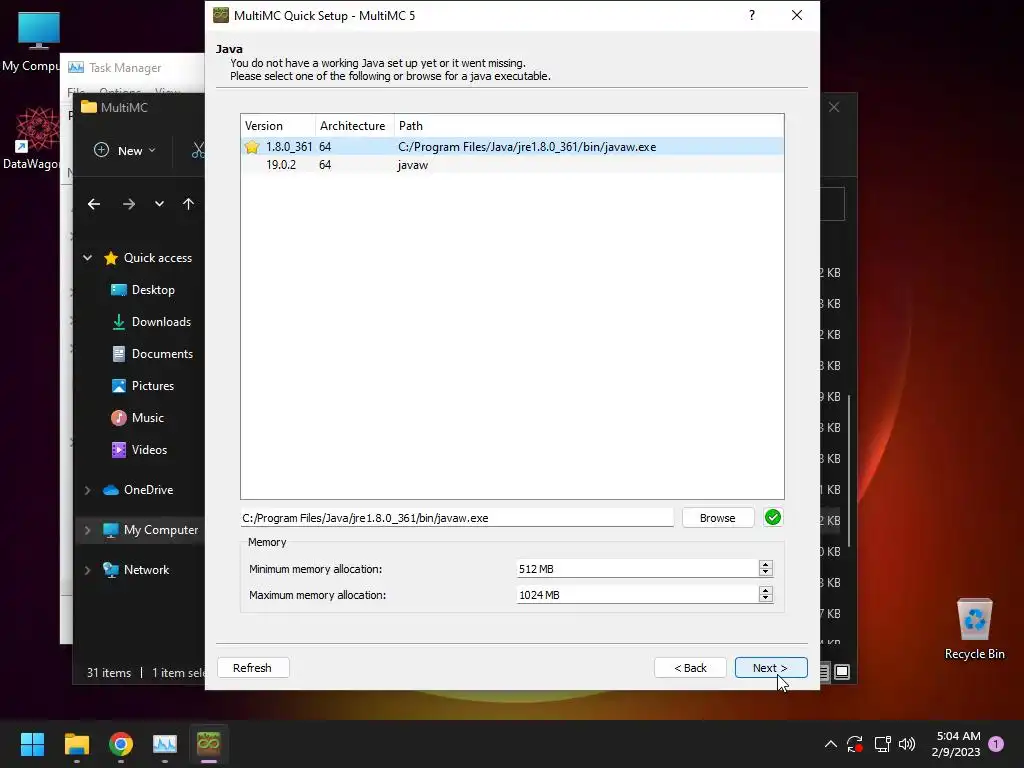Click the green Java check status icon
Image resolution: width=1024 pixels, height=768 pixels.
pos(773,517)
